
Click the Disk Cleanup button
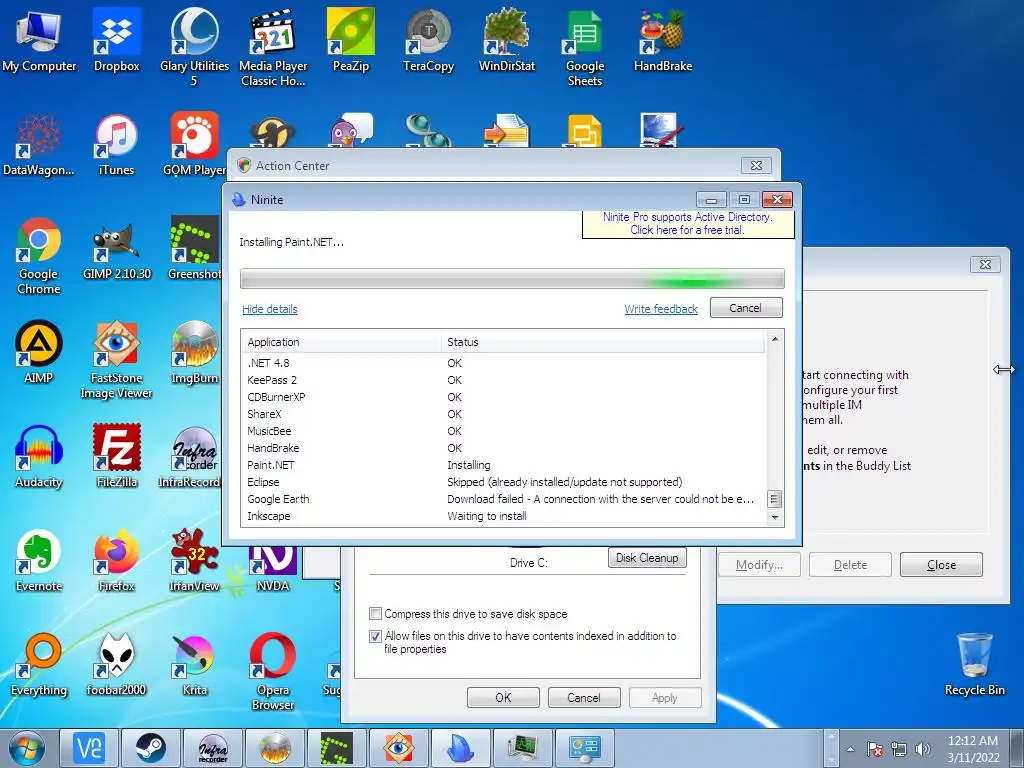pyautogui.click(x=647, y=558)
